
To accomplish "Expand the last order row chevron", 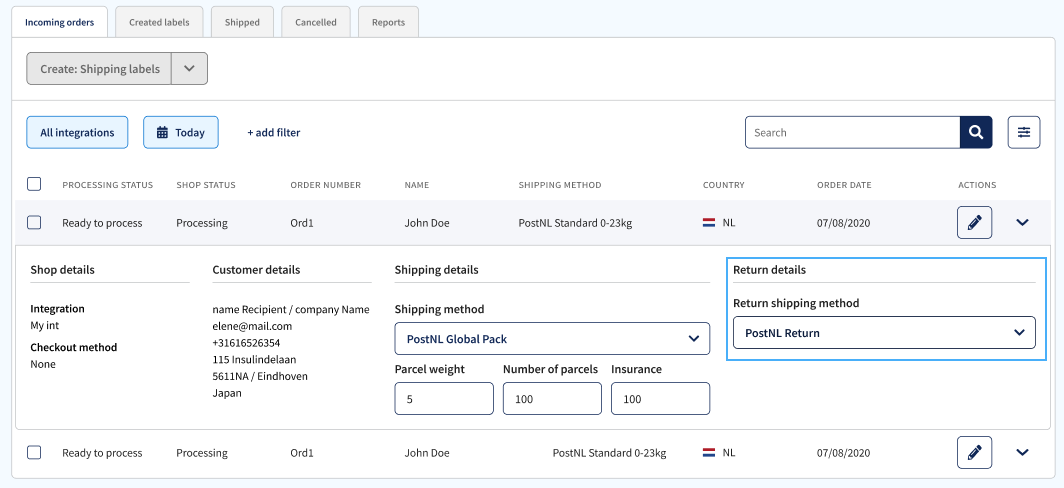I will (1022, 453).
